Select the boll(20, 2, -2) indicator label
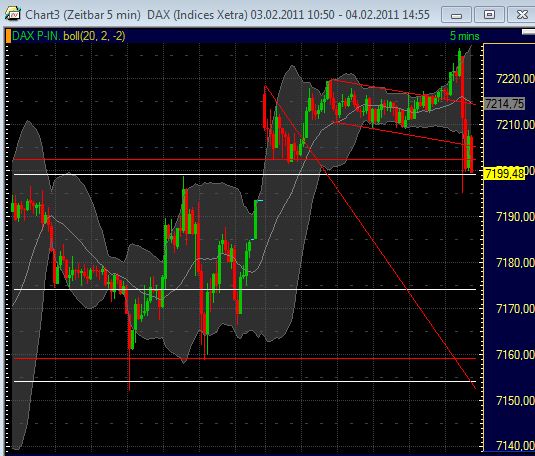 click(x=94, y=36)
